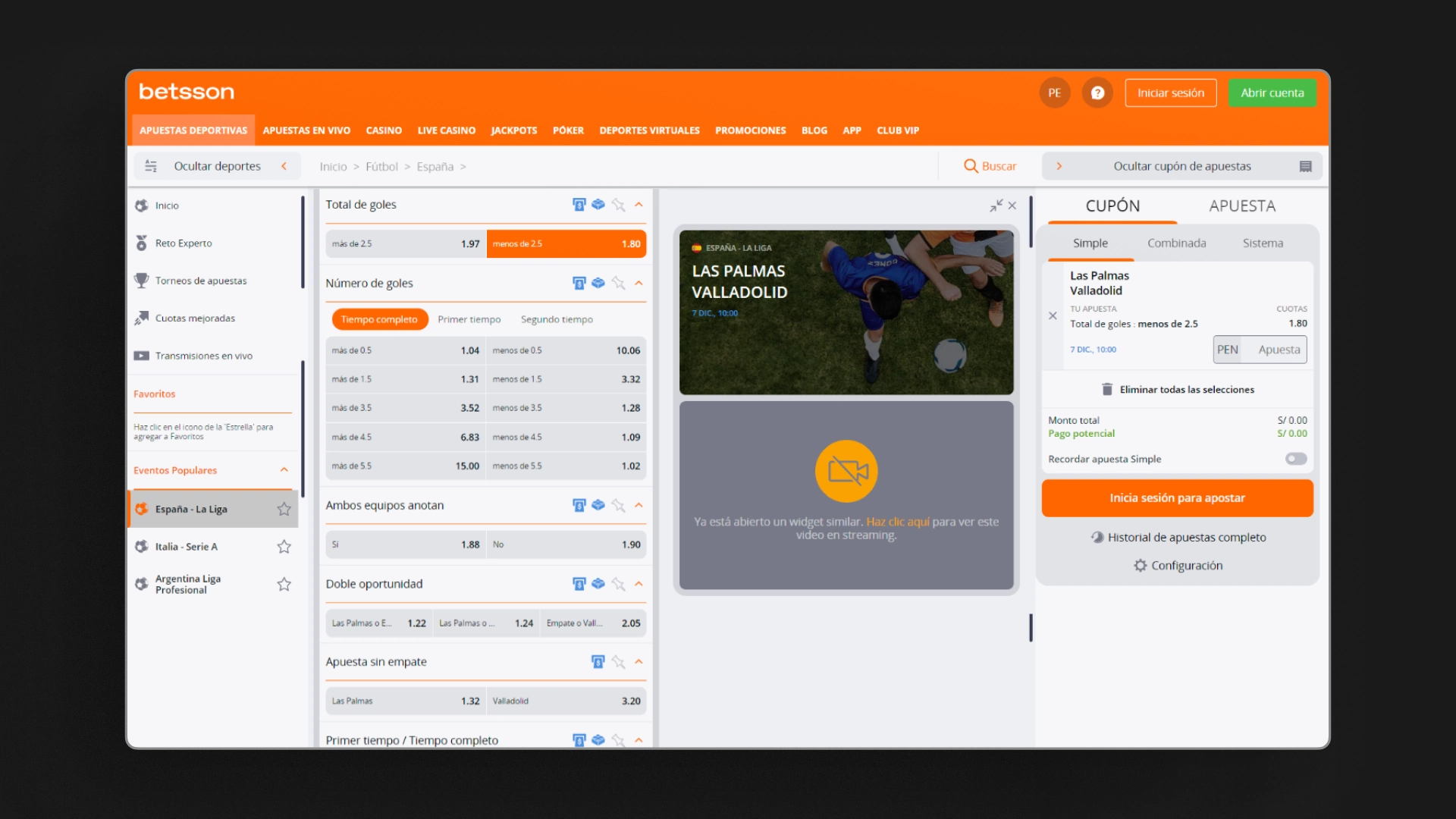Image resolution: width=1456 pixels, height=819 pixels.
Task: Select Valladolid draw-no-bet odds at 3.20
Action: tap(566, 701)
